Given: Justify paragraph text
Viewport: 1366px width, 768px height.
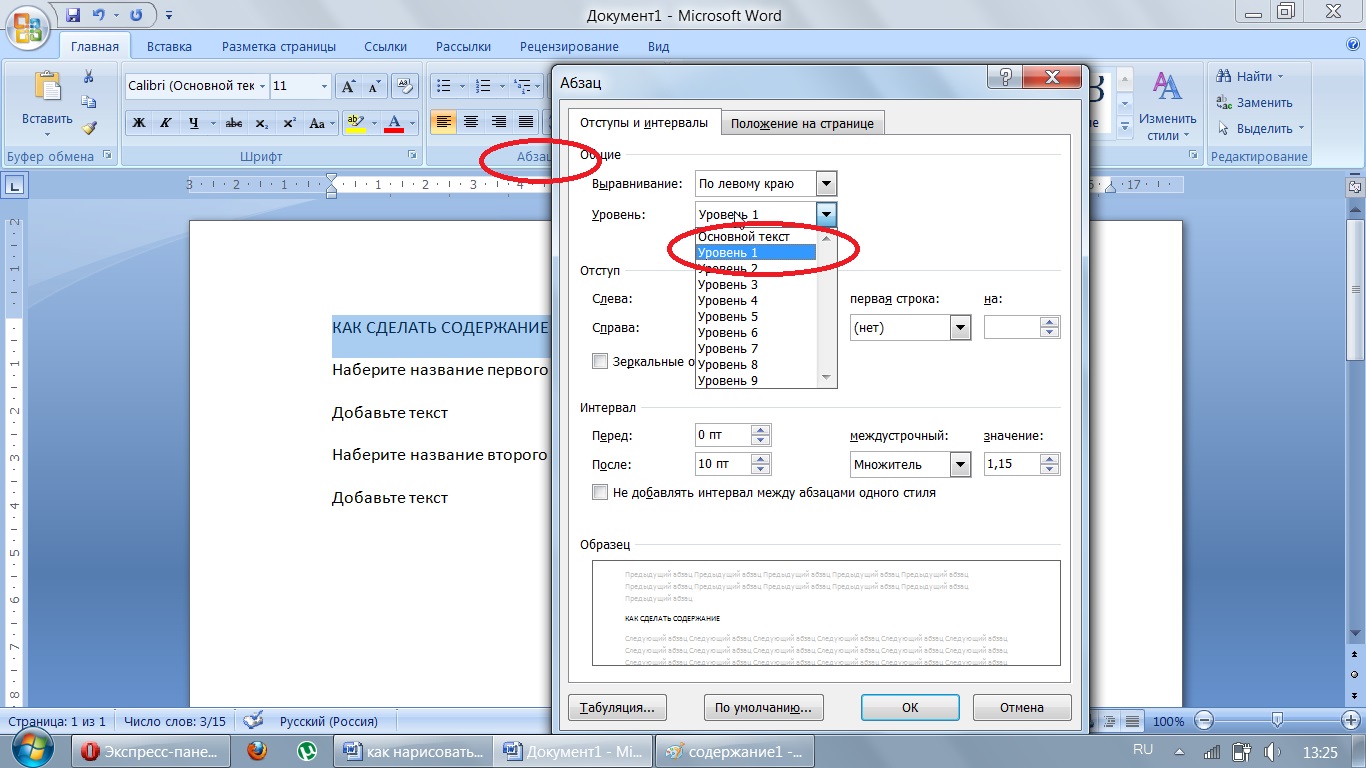Looking at the screenshot, I should tap(525, 123).
